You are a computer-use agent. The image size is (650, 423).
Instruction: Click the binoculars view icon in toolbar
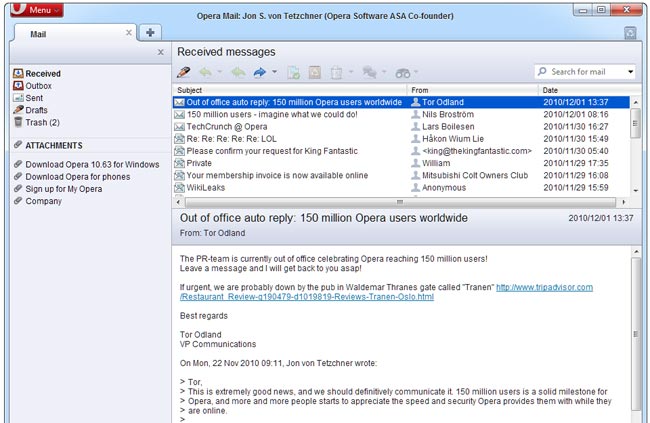(402, 72)
